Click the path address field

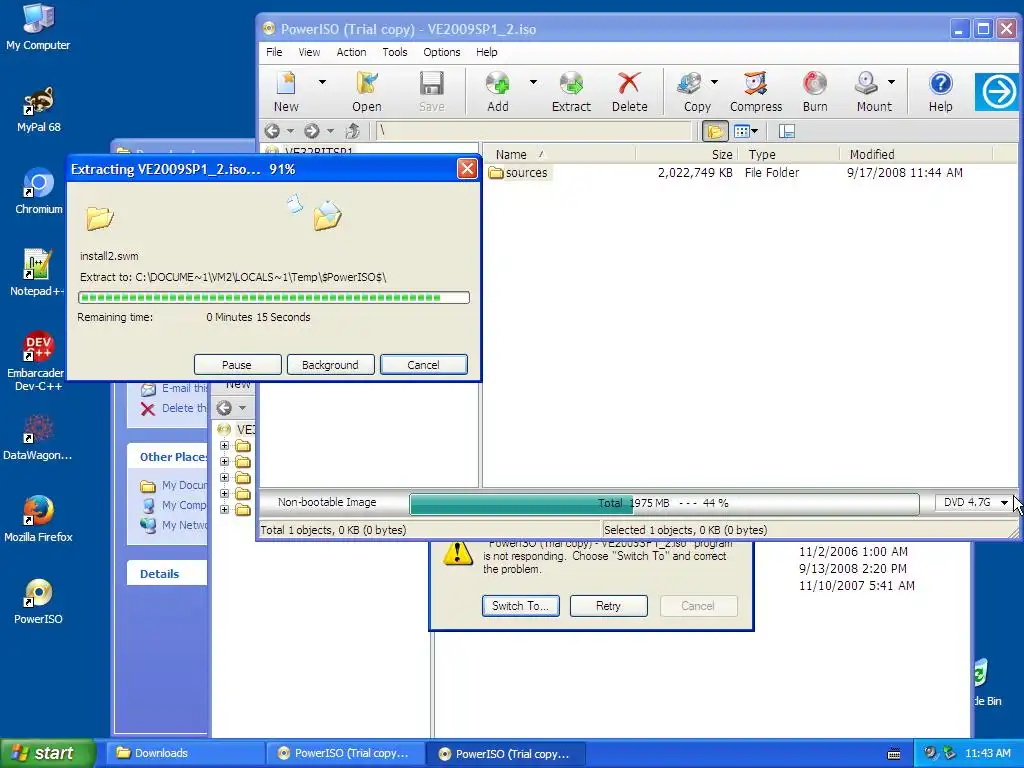pyautogui.click(x=534, y=131)
